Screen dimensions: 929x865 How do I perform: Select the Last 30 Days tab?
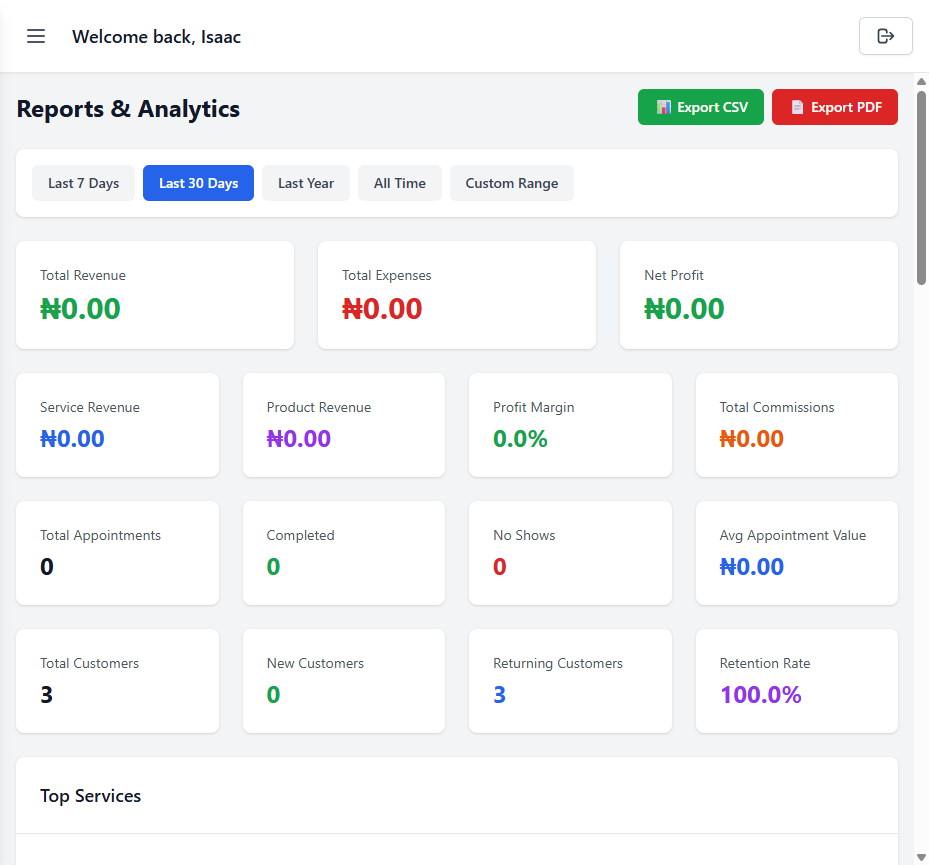[x=198, y=183]
